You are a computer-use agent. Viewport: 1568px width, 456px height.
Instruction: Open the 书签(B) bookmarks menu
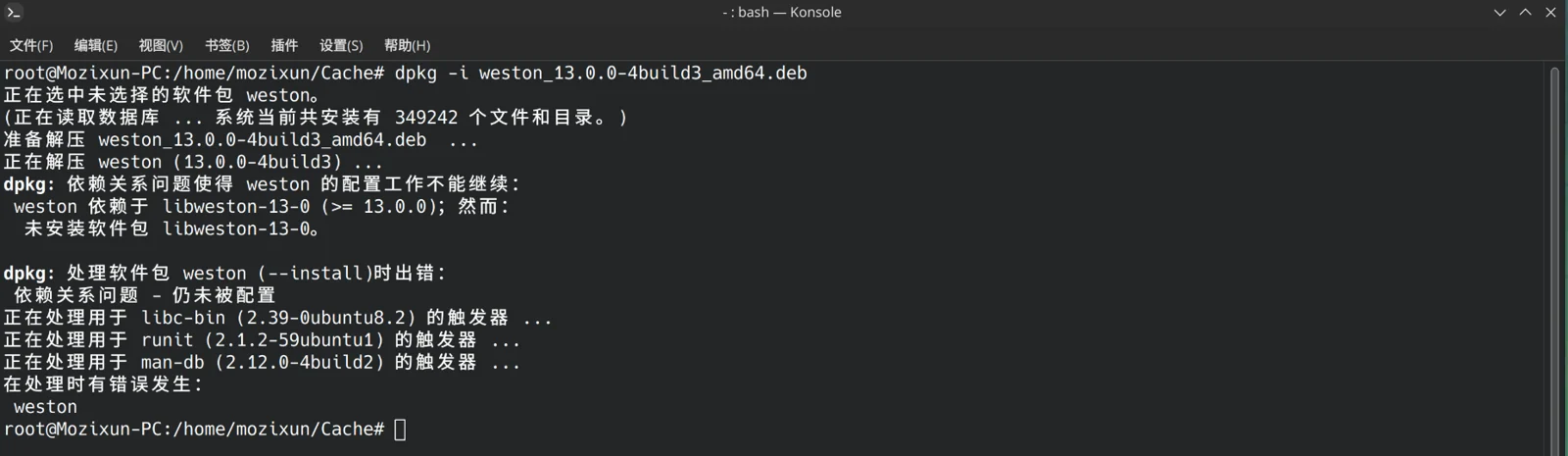tap(227, 45)
